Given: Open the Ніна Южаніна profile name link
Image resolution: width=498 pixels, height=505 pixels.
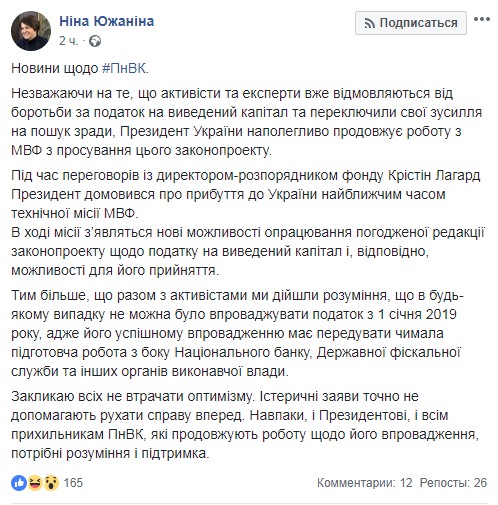Looking at the screenshot, I should 107,21.
